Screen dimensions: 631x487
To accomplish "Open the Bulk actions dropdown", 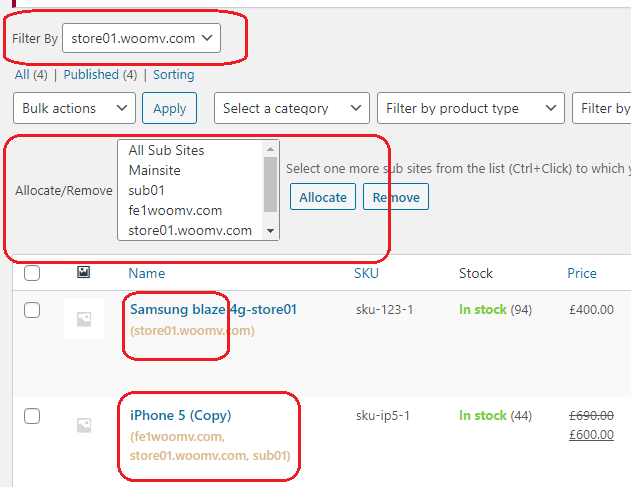I will coord(74,108).
